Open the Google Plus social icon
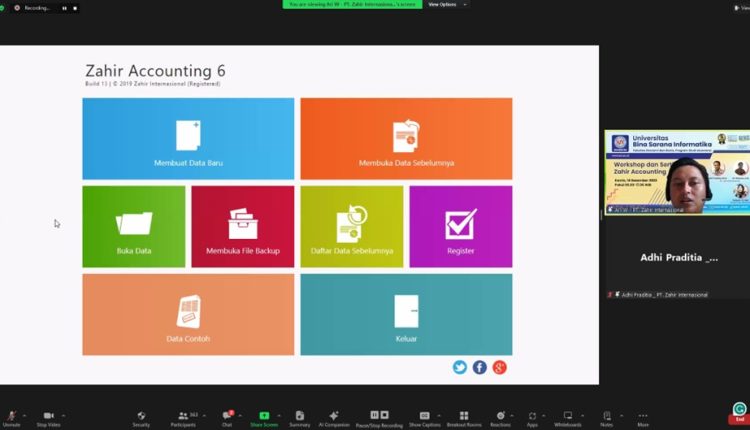Image resolution: width=750 pixels, height=430 pixels. pyautogui.click(x=499, y=367)
